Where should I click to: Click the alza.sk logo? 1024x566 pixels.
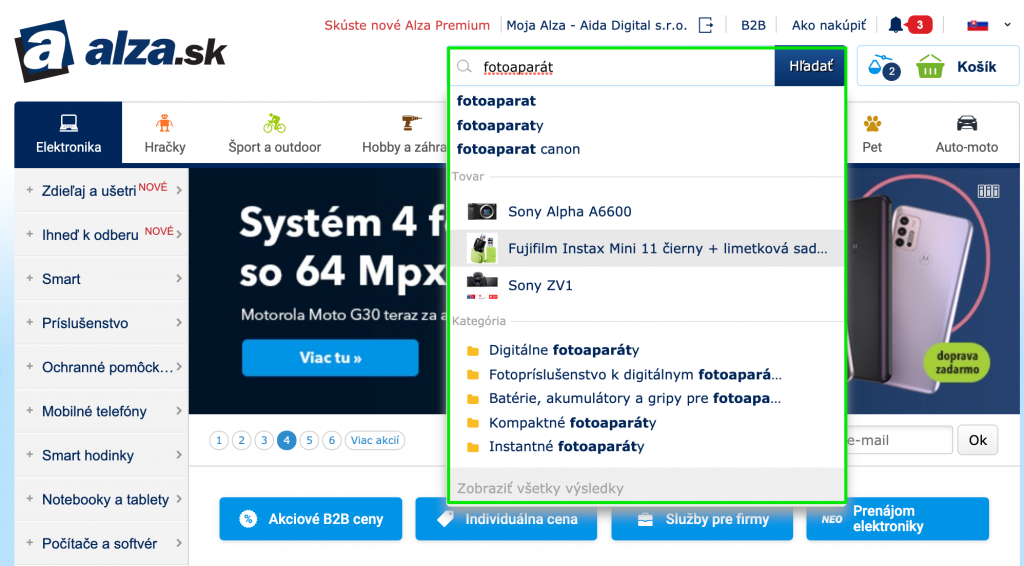coord(121,51)
